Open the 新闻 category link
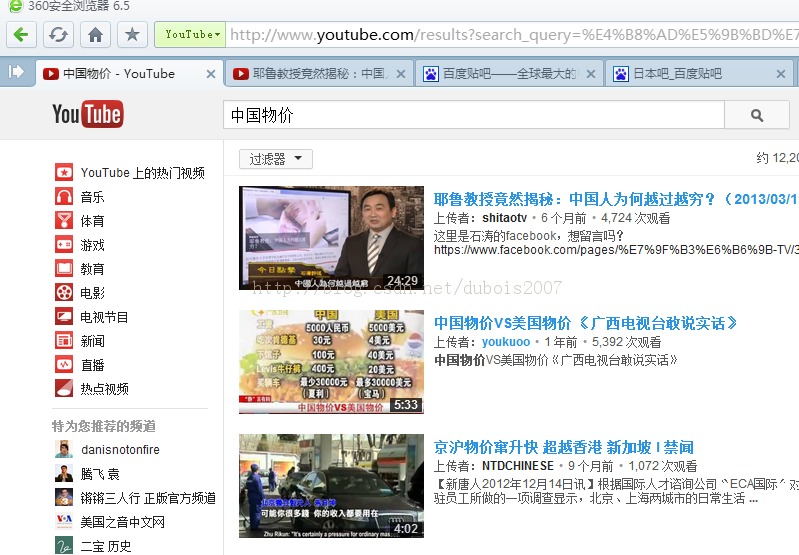Image resolution: width=799 pixels, height=555 pixels. click(x=92, y=341)
